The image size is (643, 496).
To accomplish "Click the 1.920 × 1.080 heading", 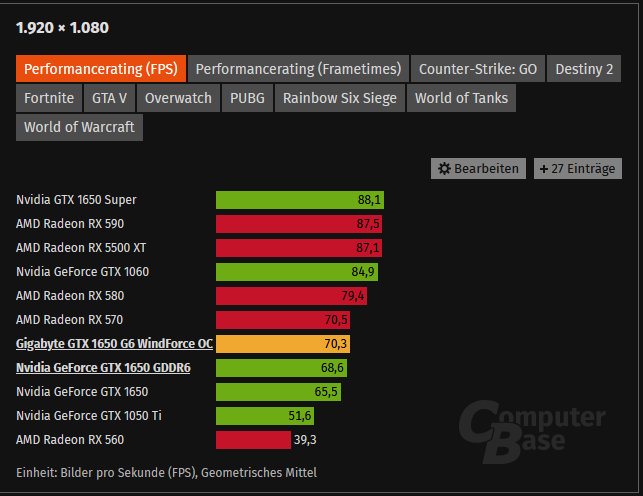I will click(x=62, y=28).
